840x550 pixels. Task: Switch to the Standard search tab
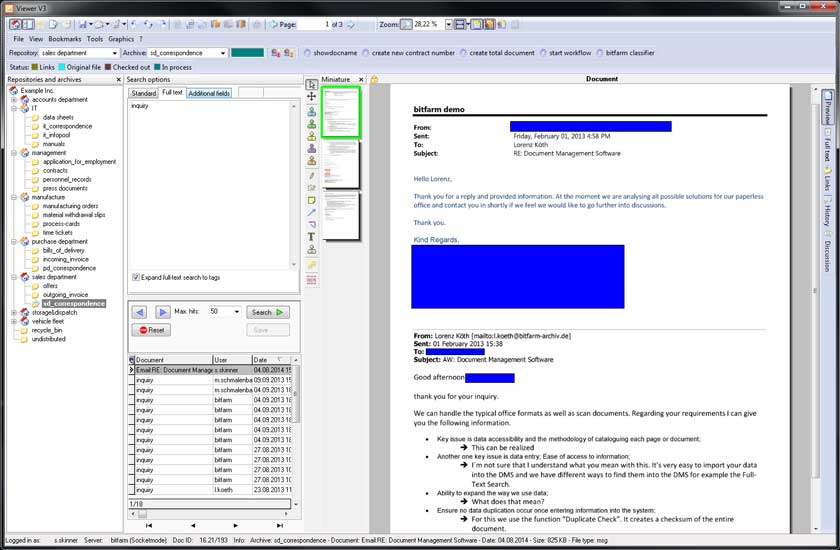coord(144,93)
